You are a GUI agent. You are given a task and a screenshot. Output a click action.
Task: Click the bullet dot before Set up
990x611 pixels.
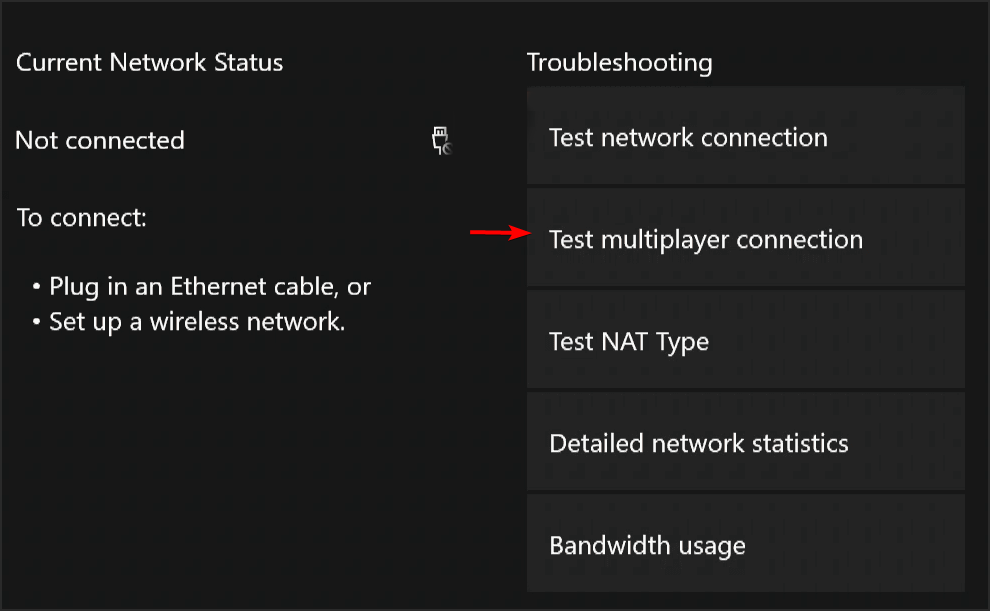[37, 322]
